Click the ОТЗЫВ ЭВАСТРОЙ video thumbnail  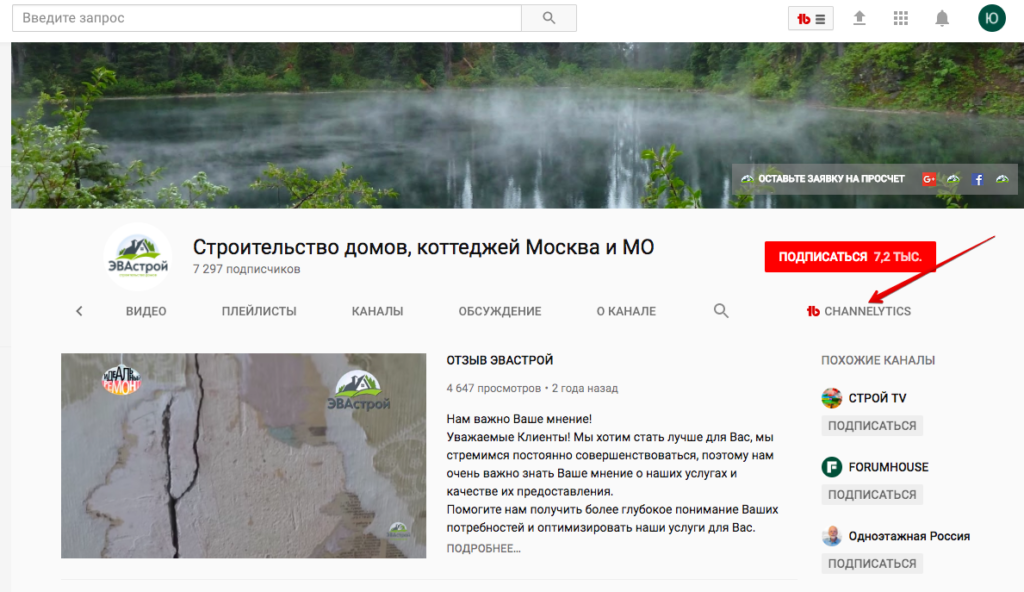(x=243, y=455)
